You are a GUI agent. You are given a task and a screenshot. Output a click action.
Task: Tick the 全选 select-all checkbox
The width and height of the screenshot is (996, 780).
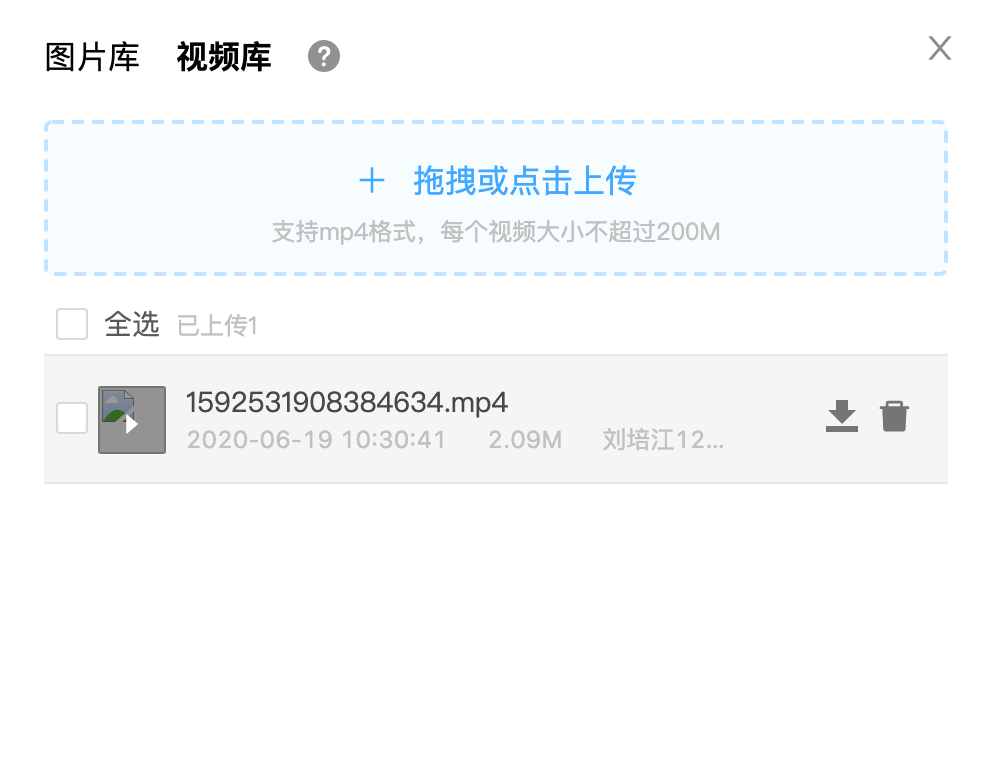click(72, 324)
